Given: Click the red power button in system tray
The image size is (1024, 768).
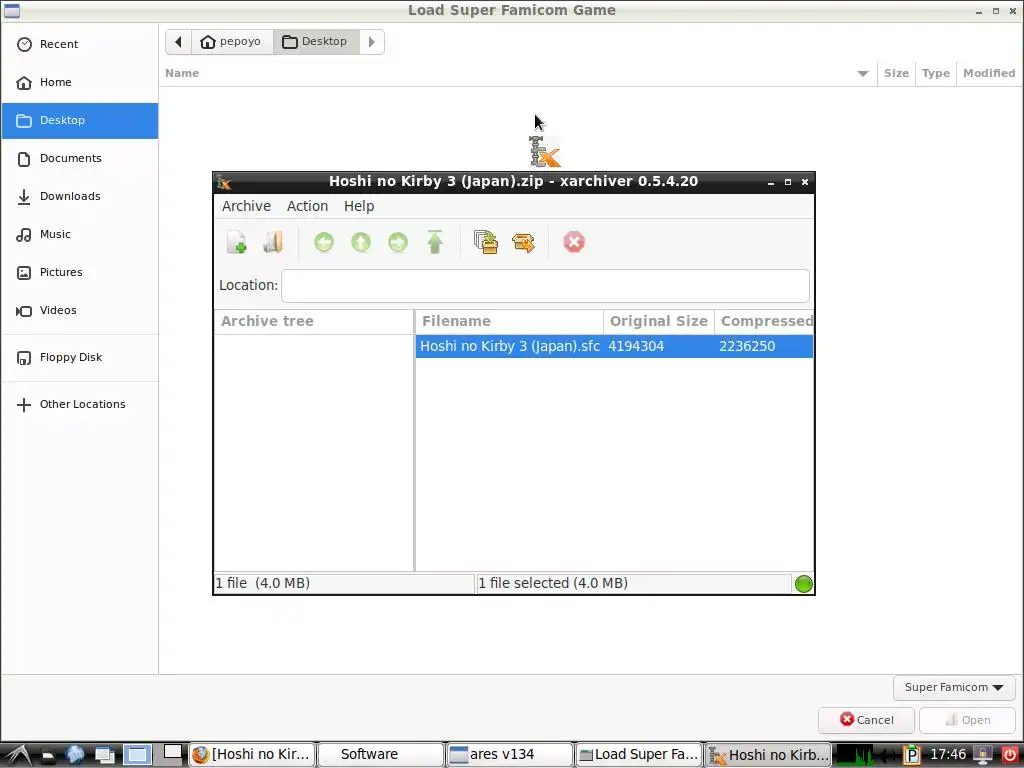Looking at the screenshot, I should point(1010,755).
